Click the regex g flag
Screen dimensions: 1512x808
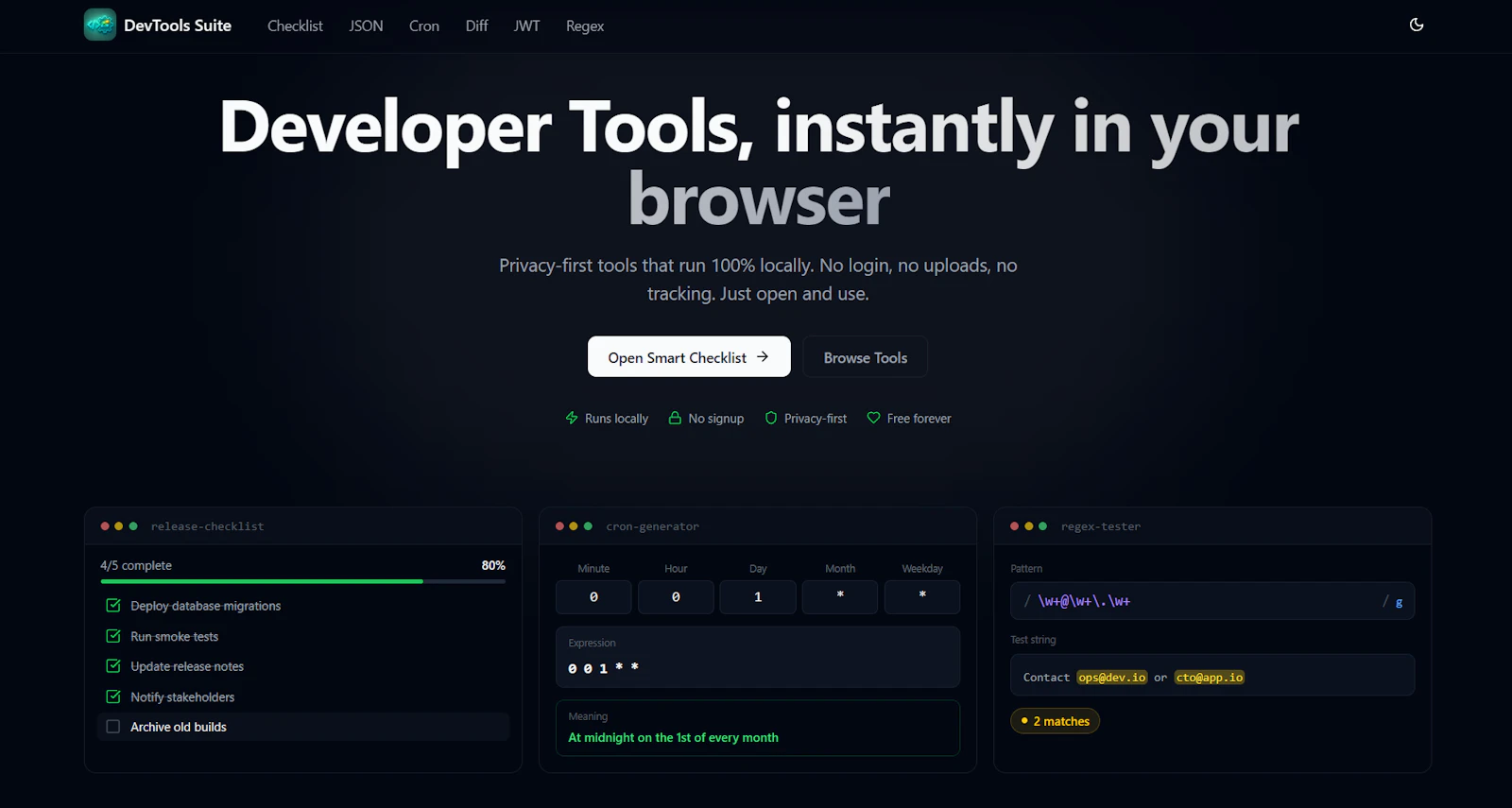1399,602
